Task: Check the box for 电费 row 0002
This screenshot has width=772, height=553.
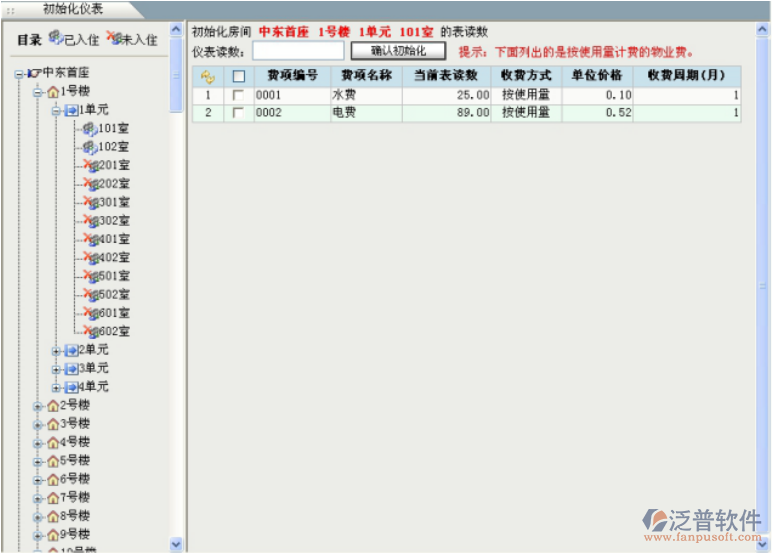Action: [238, 113]
